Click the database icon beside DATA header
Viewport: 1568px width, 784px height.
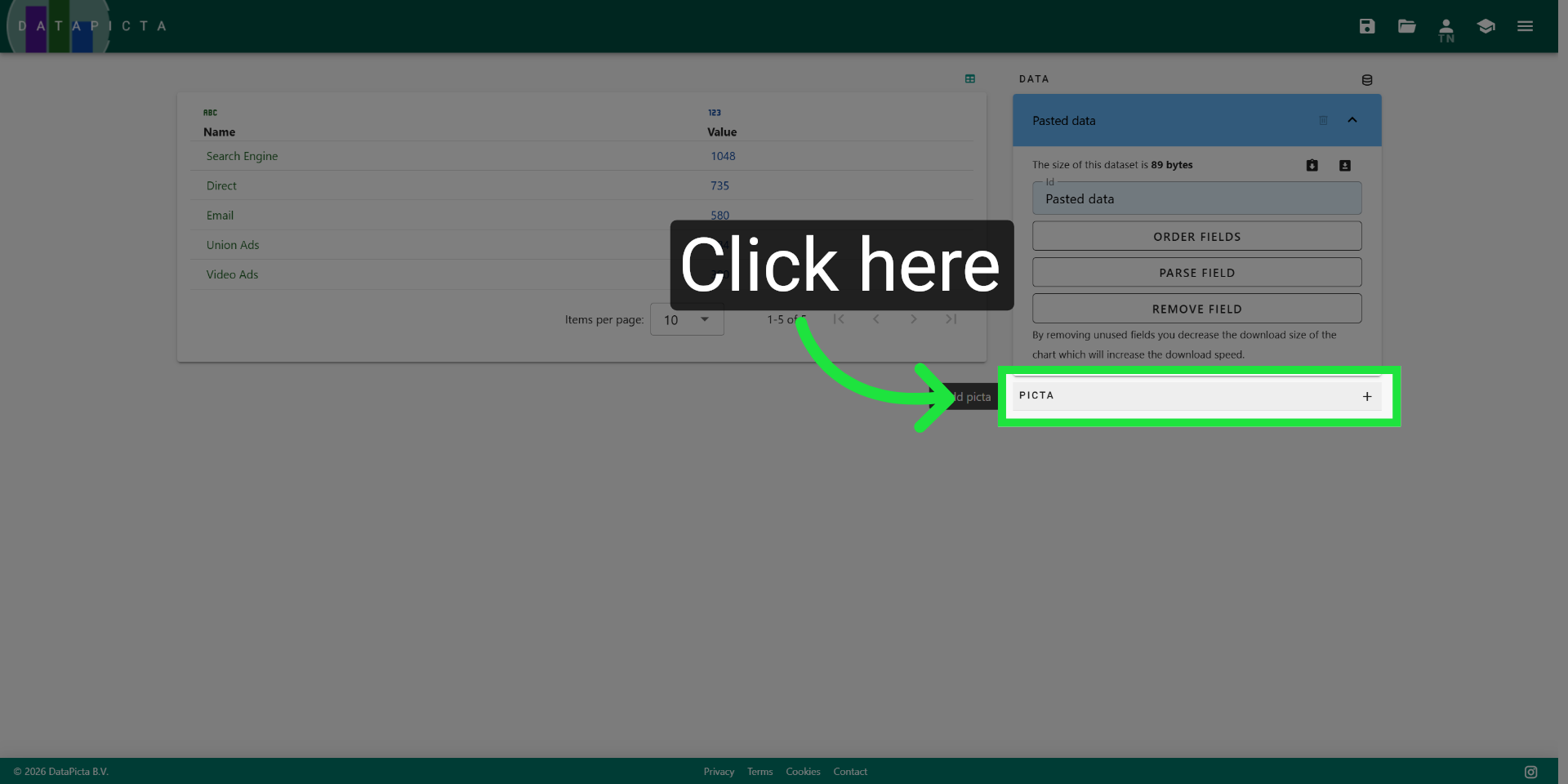coord(1368,79)
